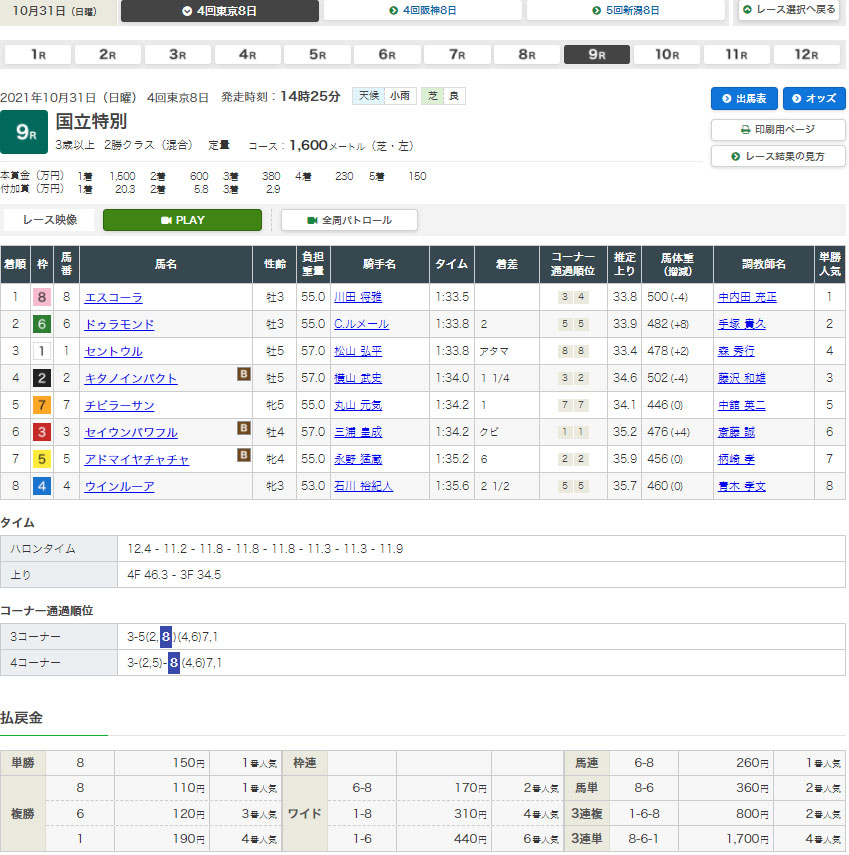Viewport: 849px width, 855px height.
Task: Click the 印刷用ページ print button
Action: coord(778,129)
